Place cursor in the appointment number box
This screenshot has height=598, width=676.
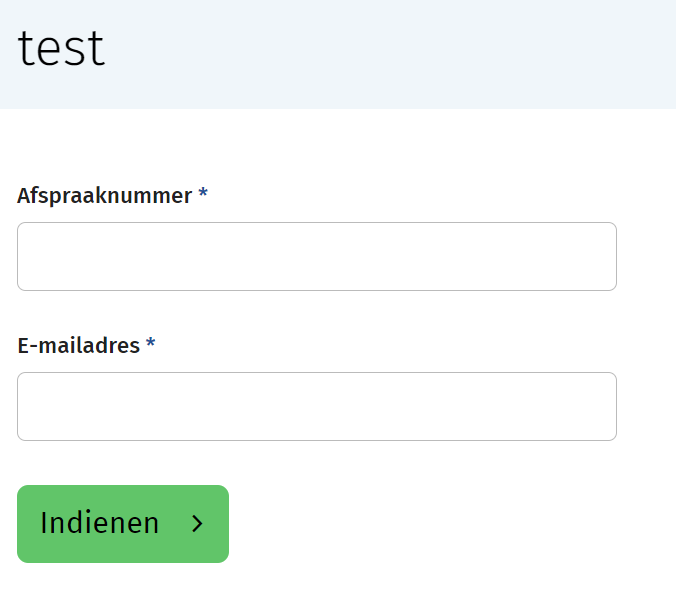point(316,257)
